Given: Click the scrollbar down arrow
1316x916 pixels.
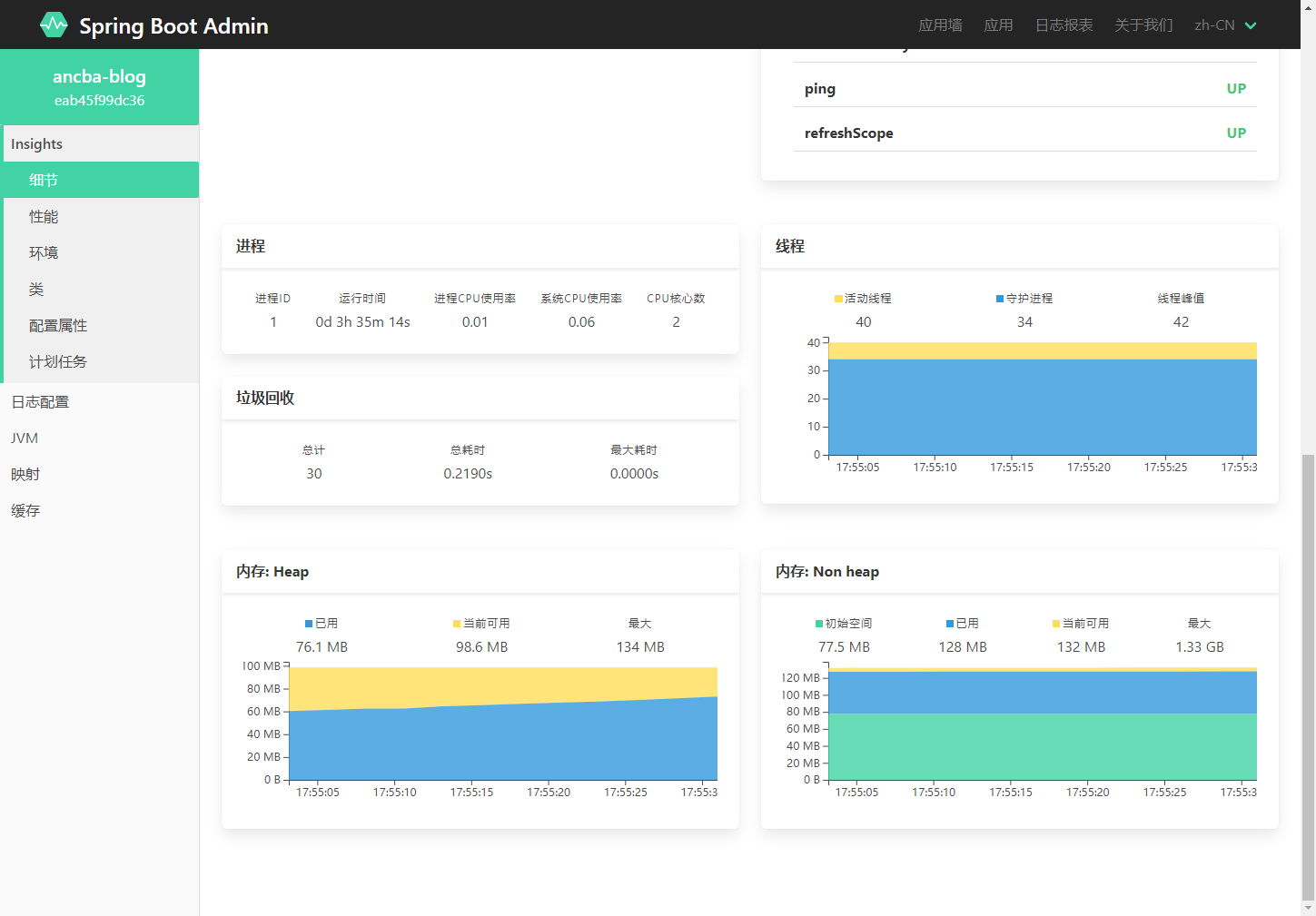Looking at the screenshot, I should 1308,909.
